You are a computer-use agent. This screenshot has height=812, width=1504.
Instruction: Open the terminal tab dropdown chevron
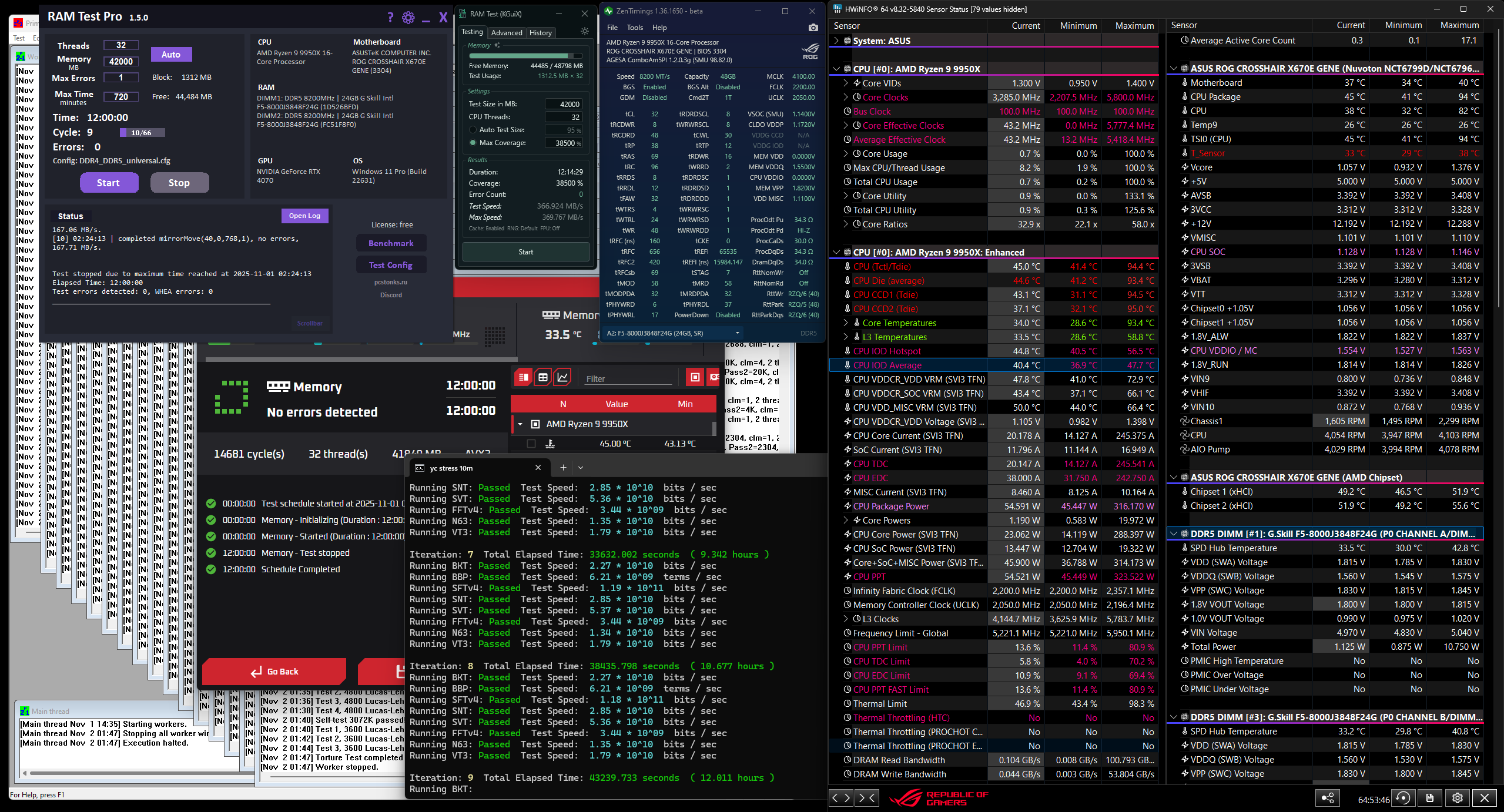pyautogui.click(x=581, y=468)
